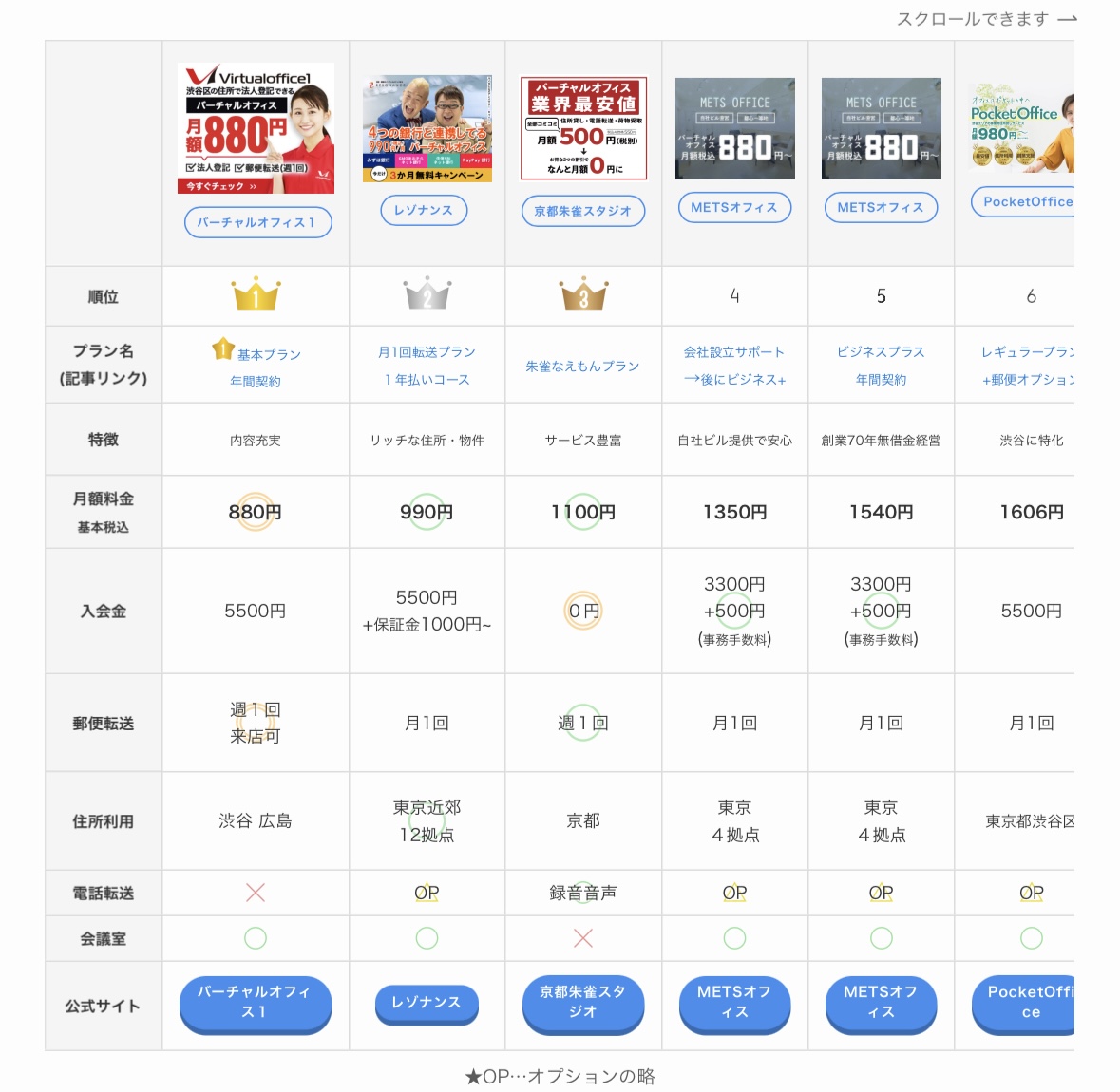1120x1092 pixels.
Task: Click the 会議室 circle under PocketOffice
Action: [1032, 938]
